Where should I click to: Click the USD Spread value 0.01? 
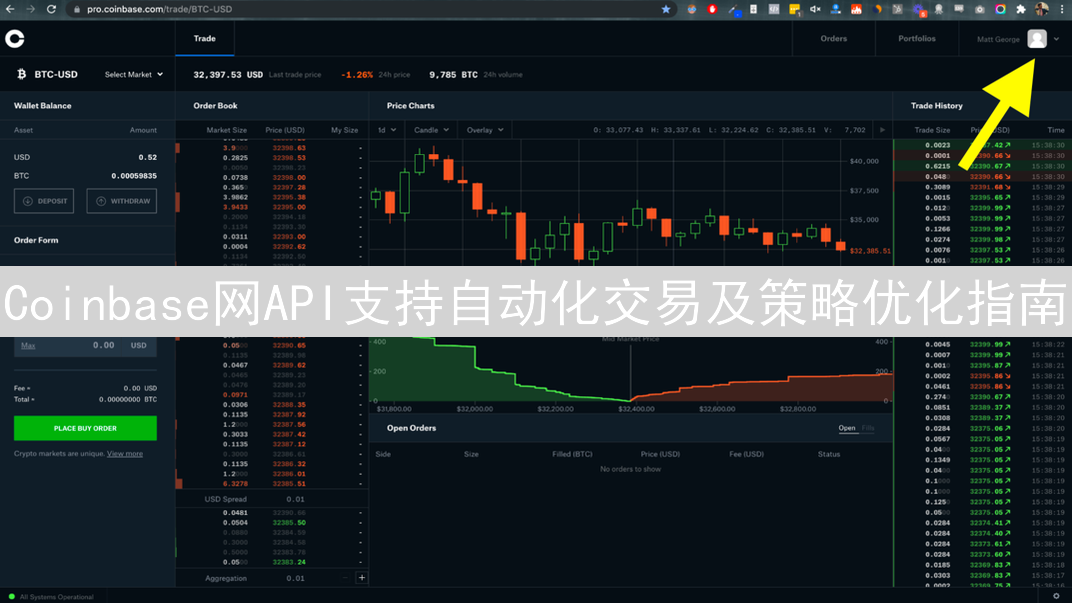click(x=295, y=499)
